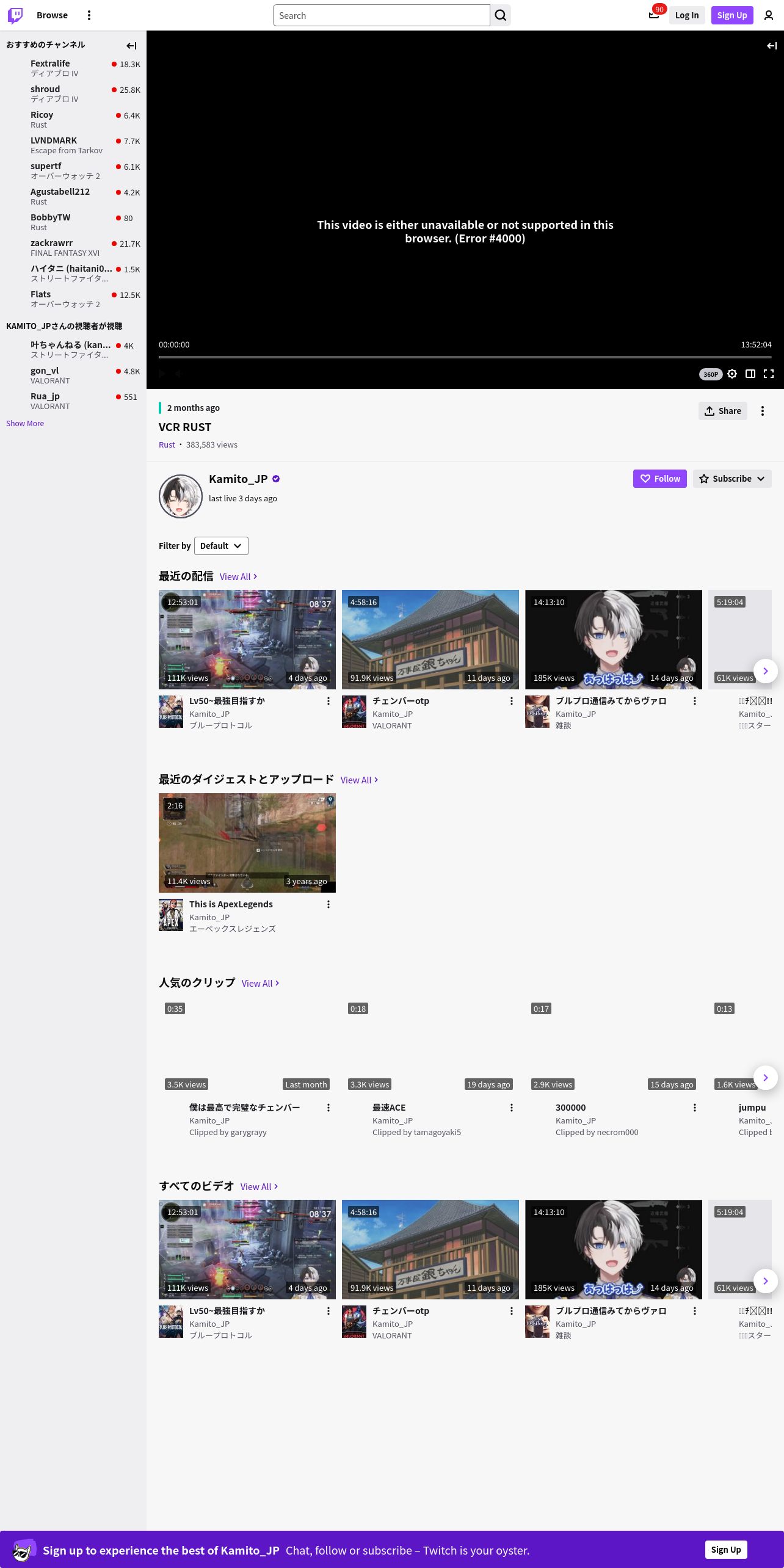
Task: Open the Twitch home logo
Action: tap(15, 15)
